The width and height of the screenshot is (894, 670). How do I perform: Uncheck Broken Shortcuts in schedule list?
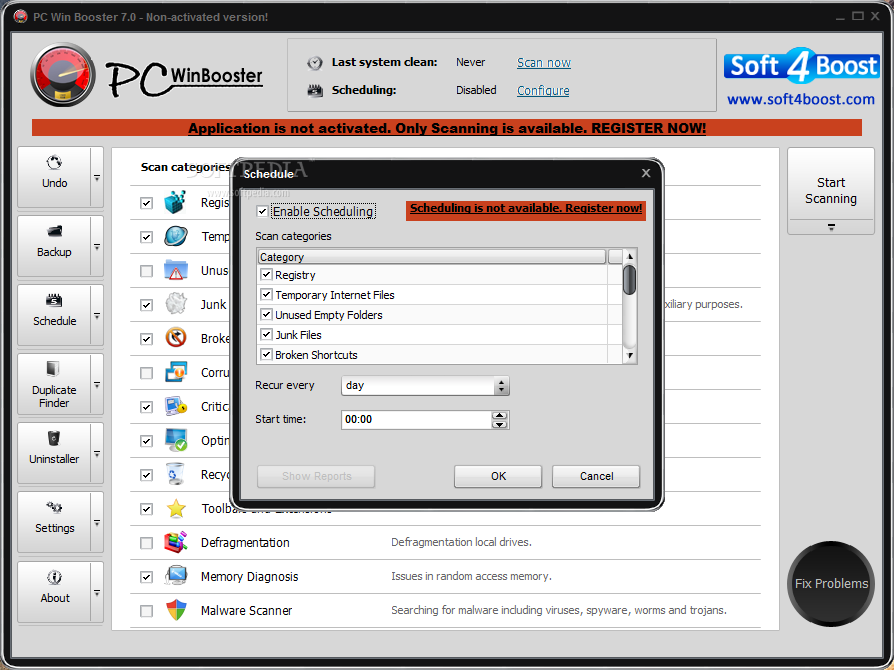pyautogui.click(x=266, y=355)
